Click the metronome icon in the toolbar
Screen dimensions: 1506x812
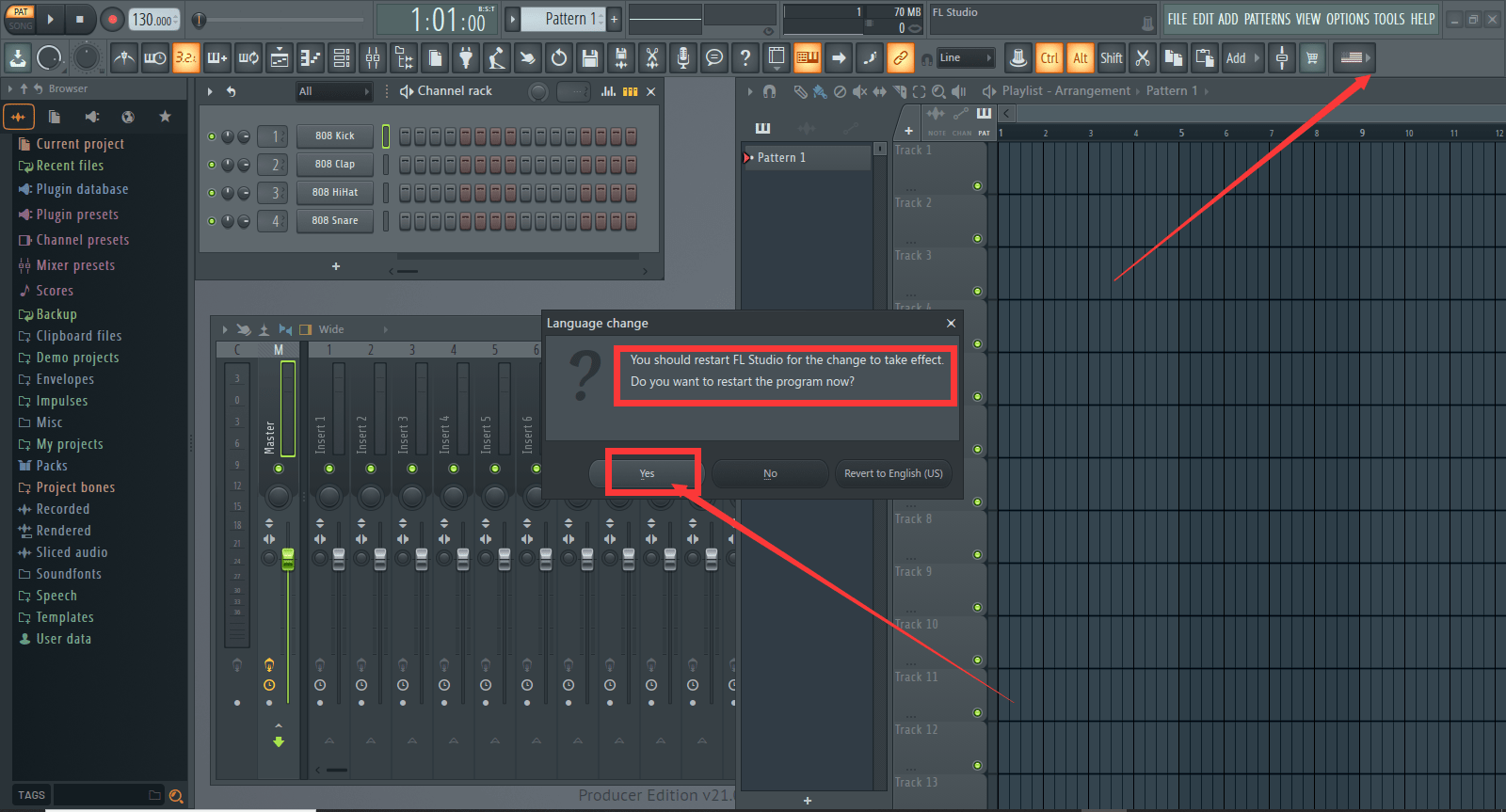tap(123, 58)
